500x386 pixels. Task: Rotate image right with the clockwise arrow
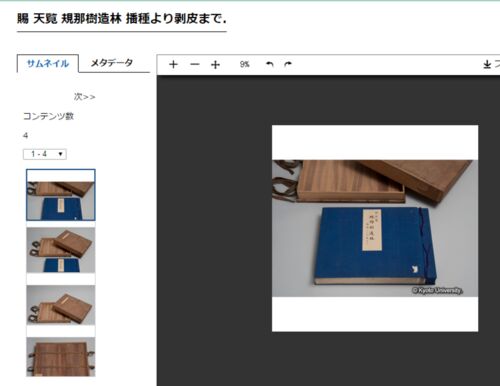288,64
